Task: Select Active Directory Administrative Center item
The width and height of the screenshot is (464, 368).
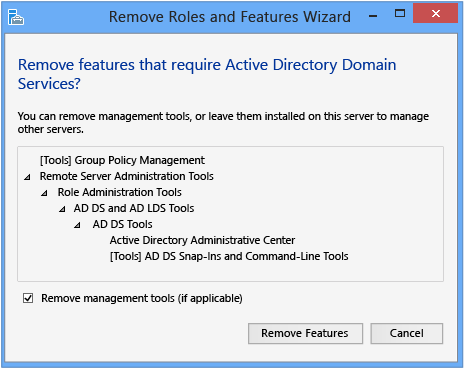Action: [x=202, y=240]
